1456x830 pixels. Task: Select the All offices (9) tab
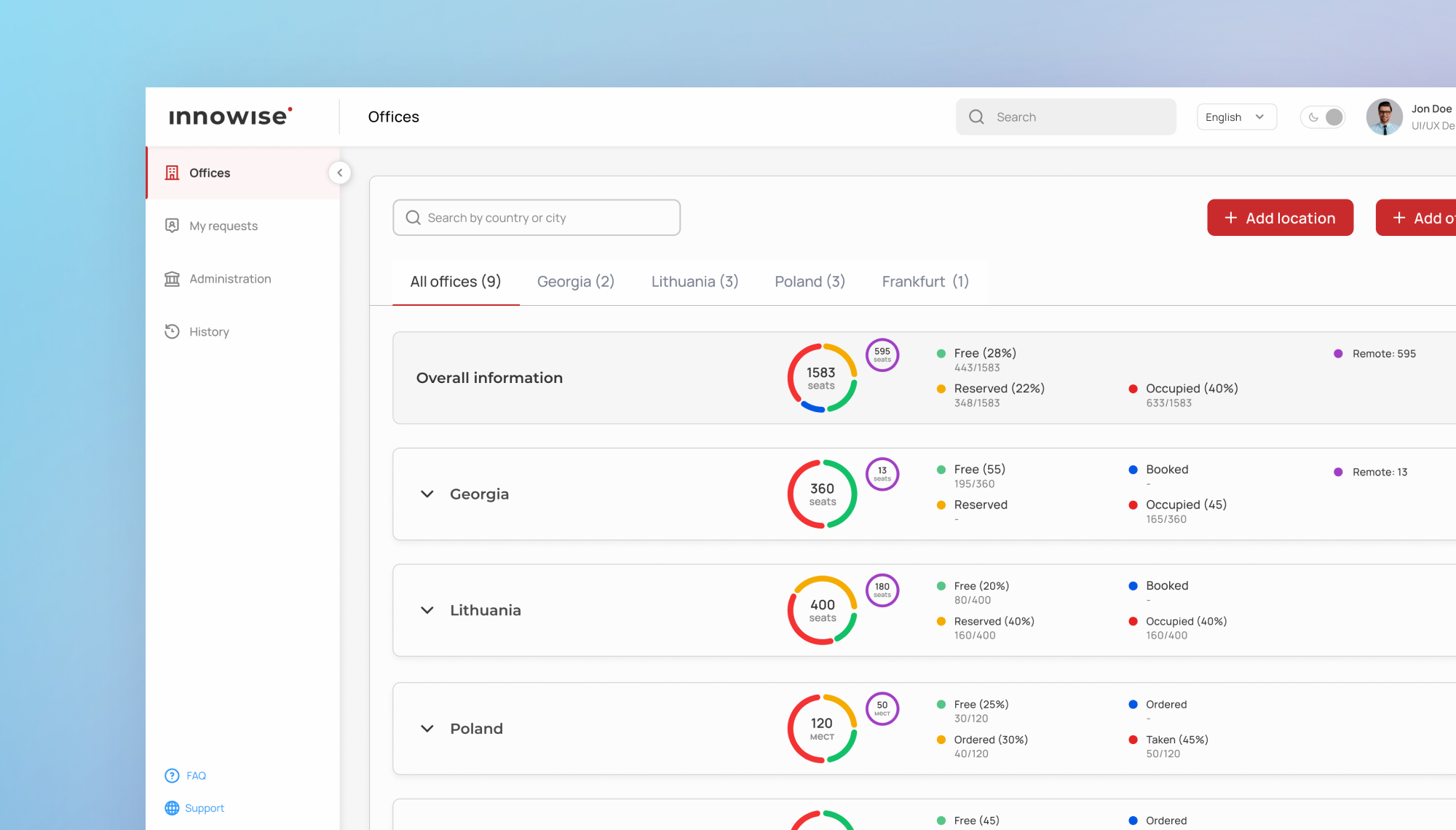456,282
